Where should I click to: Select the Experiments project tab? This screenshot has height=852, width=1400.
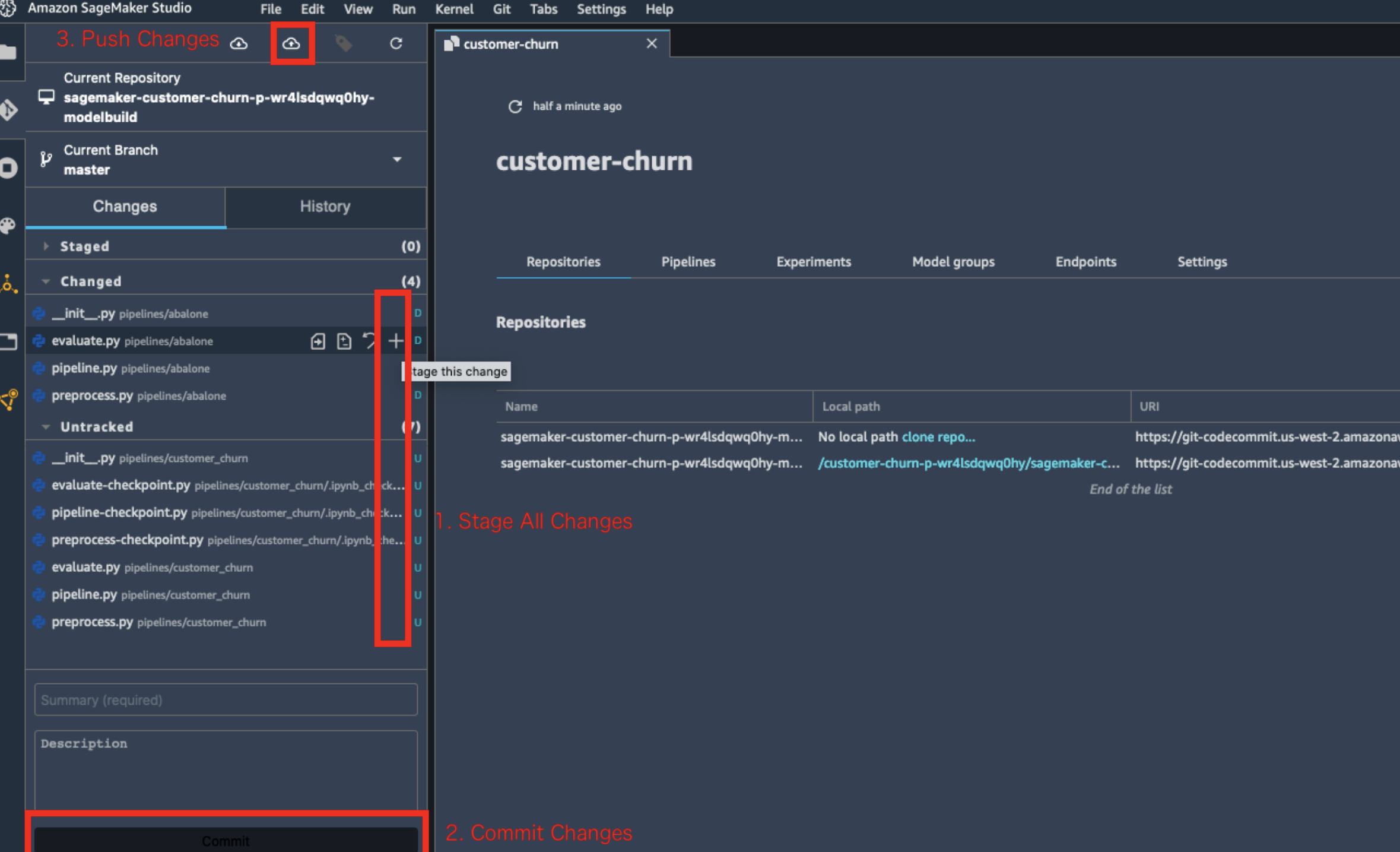pos(814,262)
